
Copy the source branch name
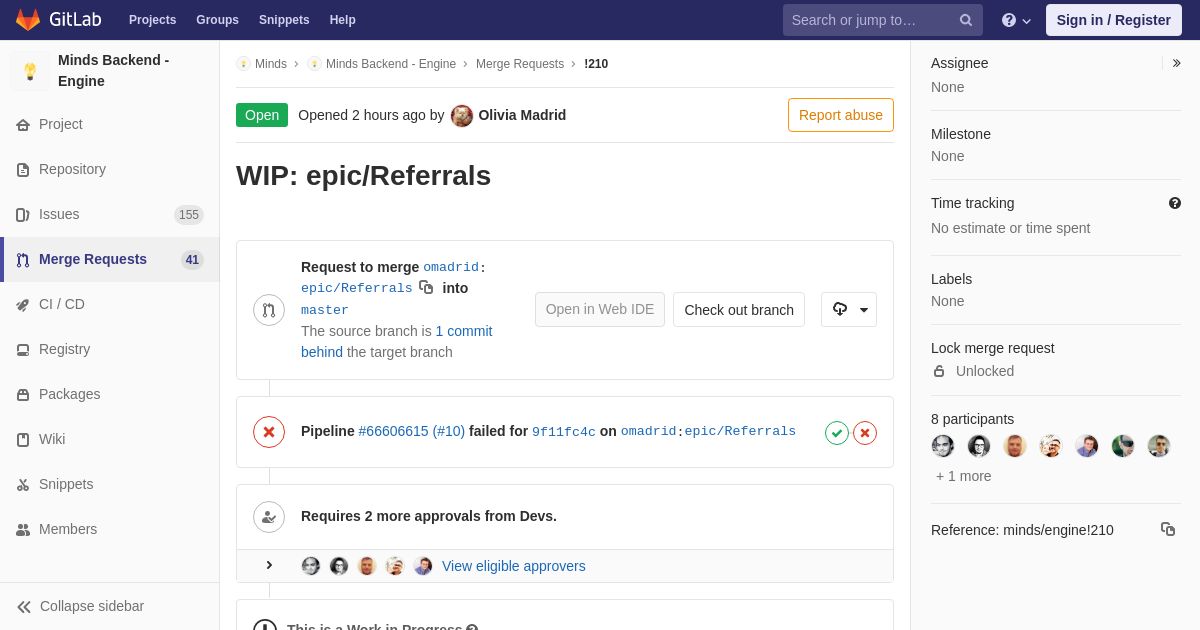[x=426, y=288]
